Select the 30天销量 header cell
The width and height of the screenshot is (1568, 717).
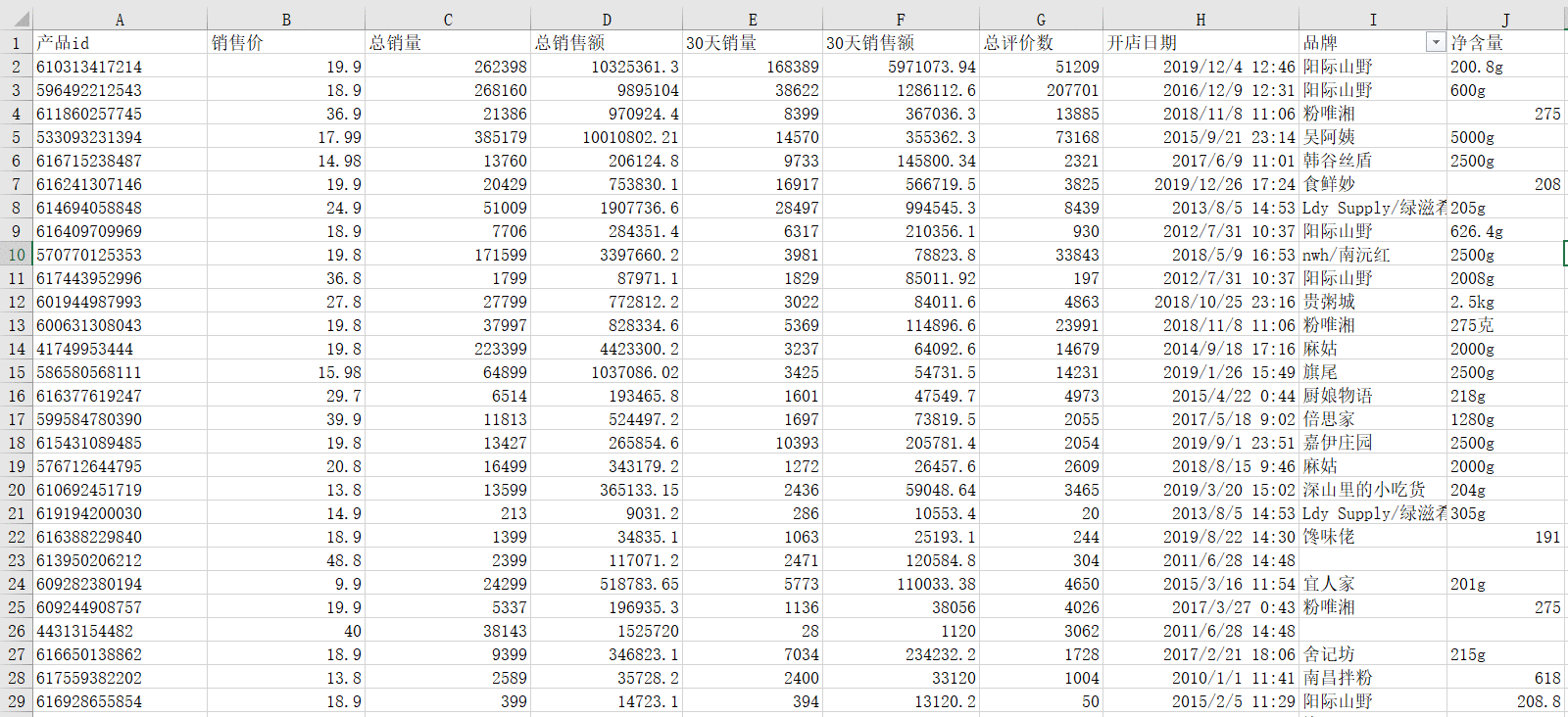coord(753,42)
